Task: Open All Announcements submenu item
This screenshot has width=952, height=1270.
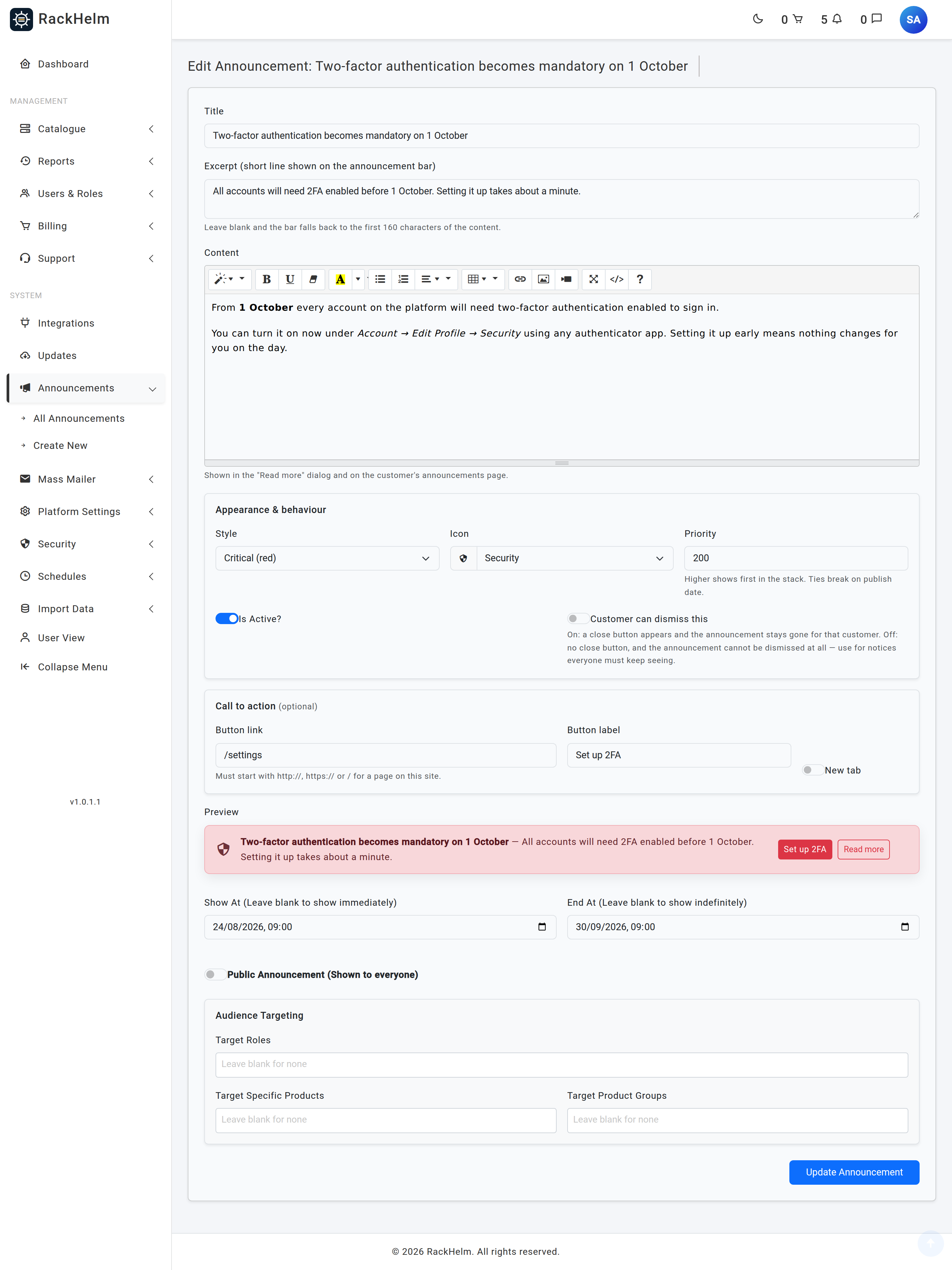Action: pos(79,418)
